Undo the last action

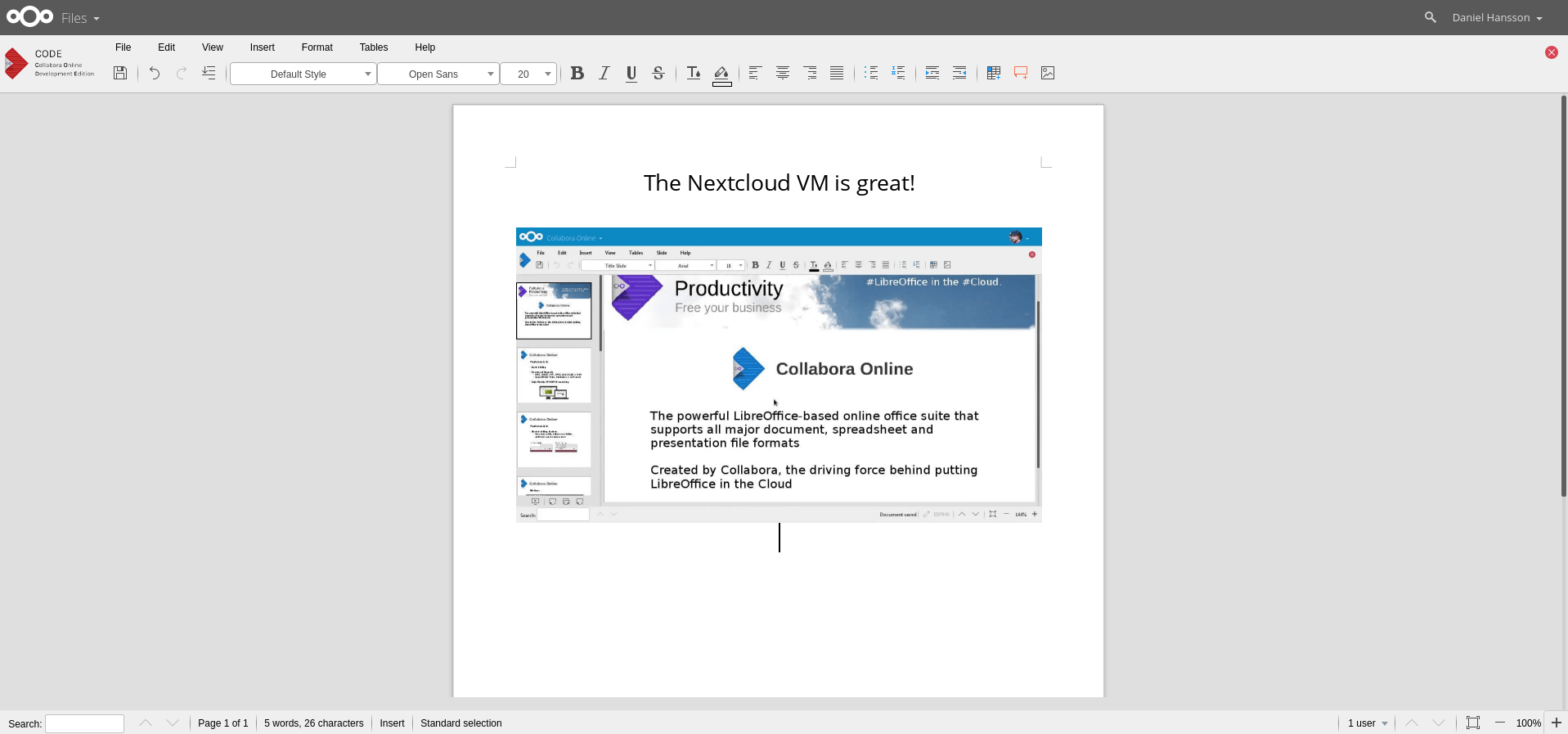click(155, 73)
